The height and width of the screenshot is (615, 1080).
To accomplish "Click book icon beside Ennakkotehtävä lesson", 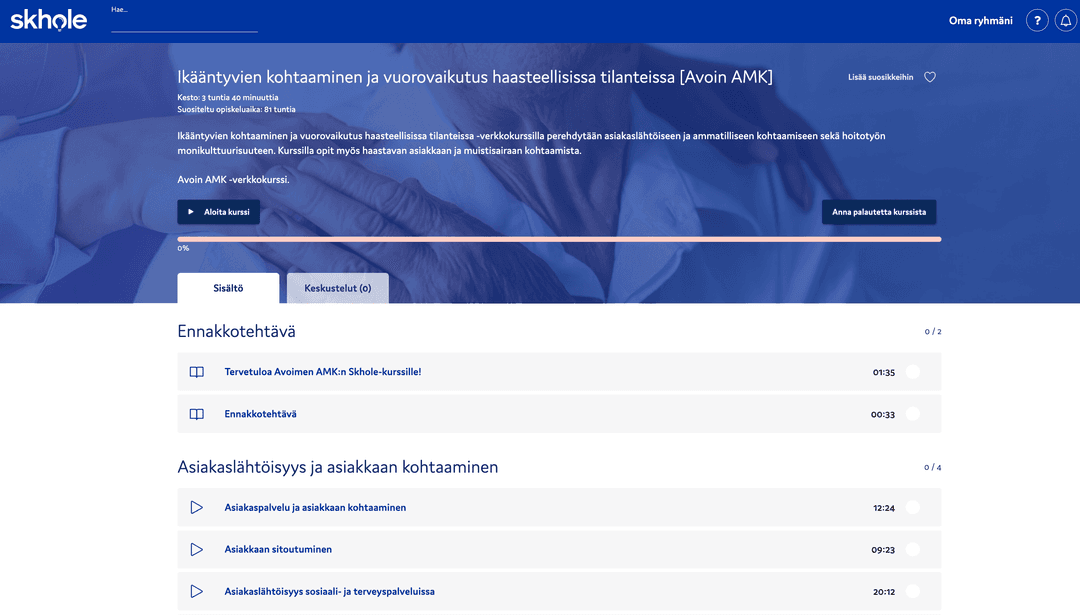I will [197, 414].
